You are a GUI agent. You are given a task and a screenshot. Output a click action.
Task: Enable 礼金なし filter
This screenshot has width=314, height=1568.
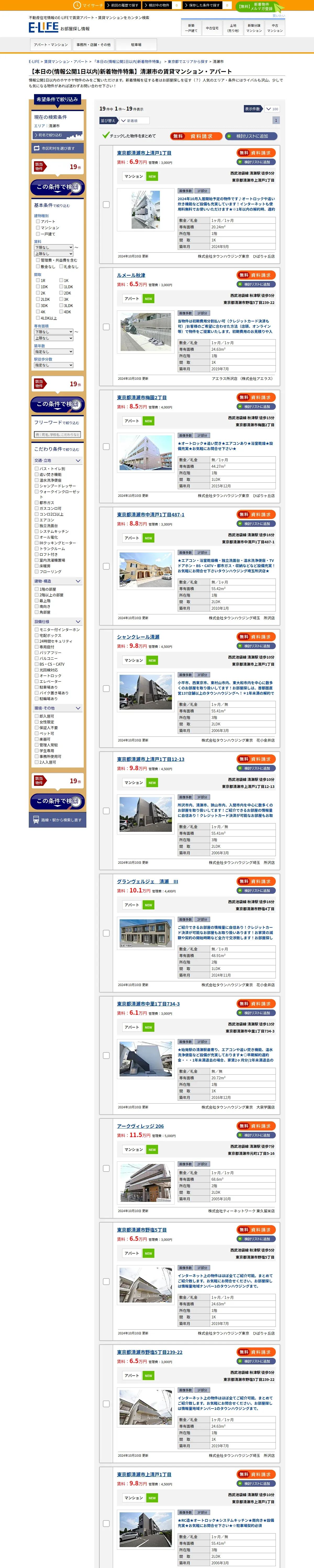[61, 267]
